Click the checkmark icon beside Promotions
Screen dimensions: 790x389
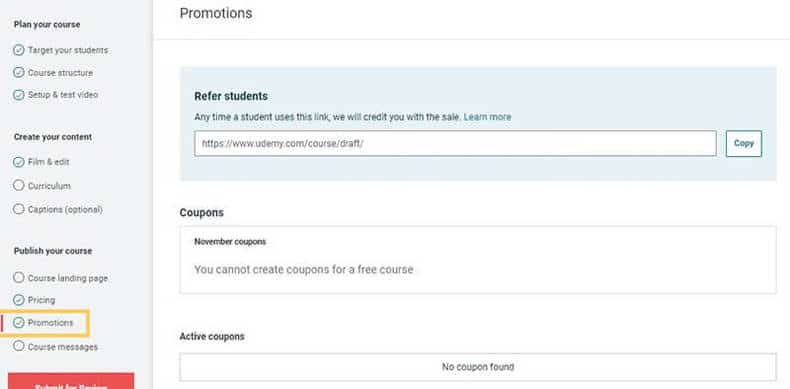pos(19,322)
